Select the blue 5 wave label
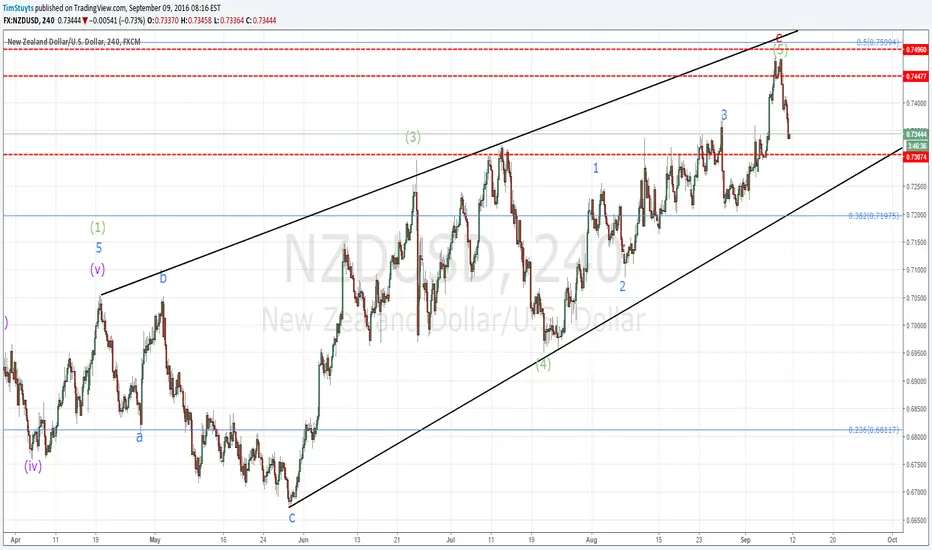The width and height of the screenshot is (932, 550). (x=99, y=248)
